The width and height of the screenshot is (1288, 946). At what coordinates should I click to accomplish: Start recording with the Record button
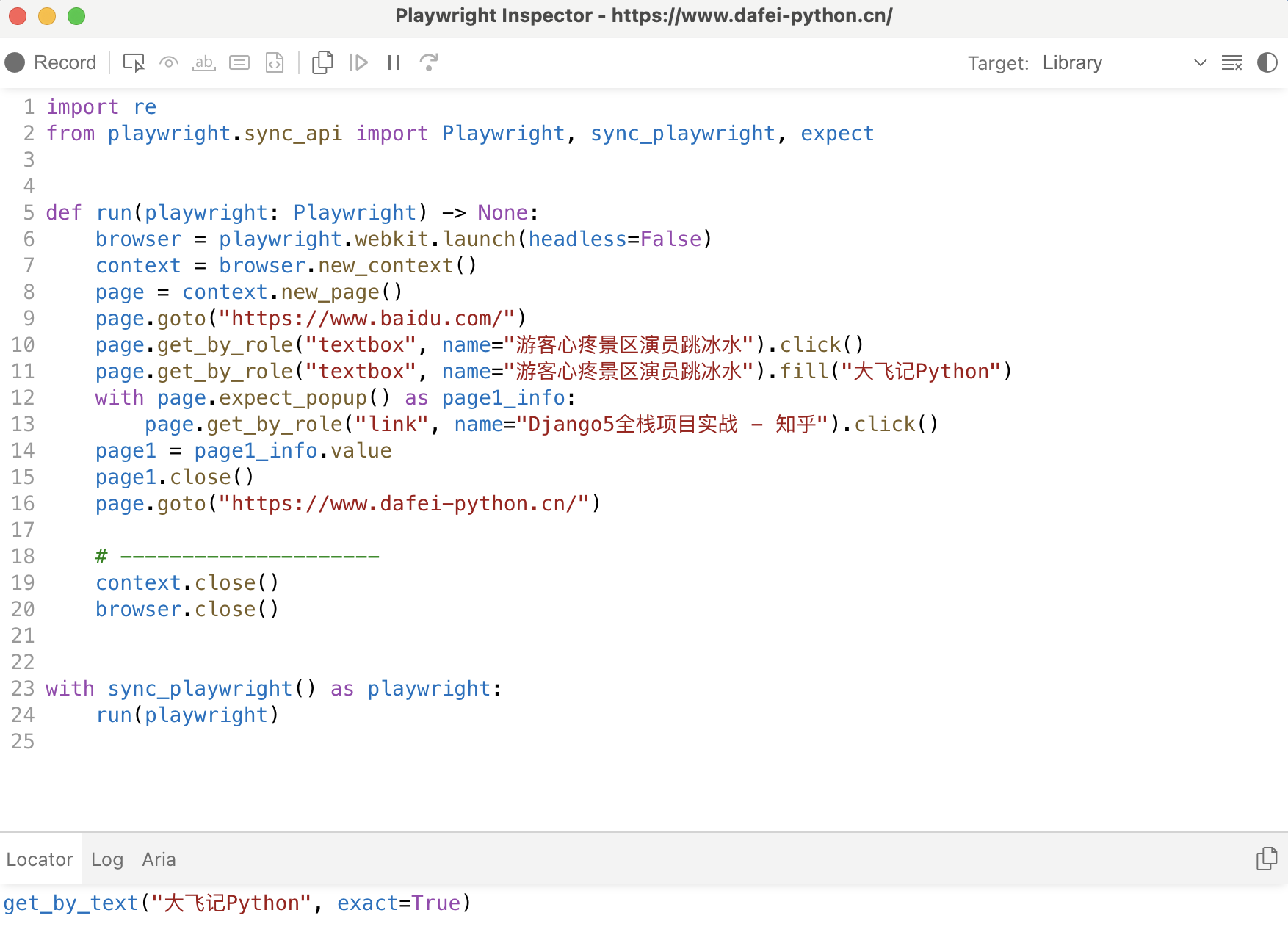51,62
